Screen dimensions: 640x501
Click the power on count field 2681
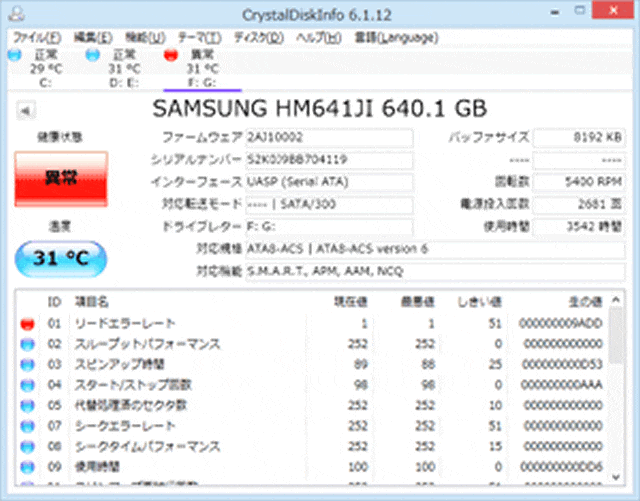[x=579, y=204]
